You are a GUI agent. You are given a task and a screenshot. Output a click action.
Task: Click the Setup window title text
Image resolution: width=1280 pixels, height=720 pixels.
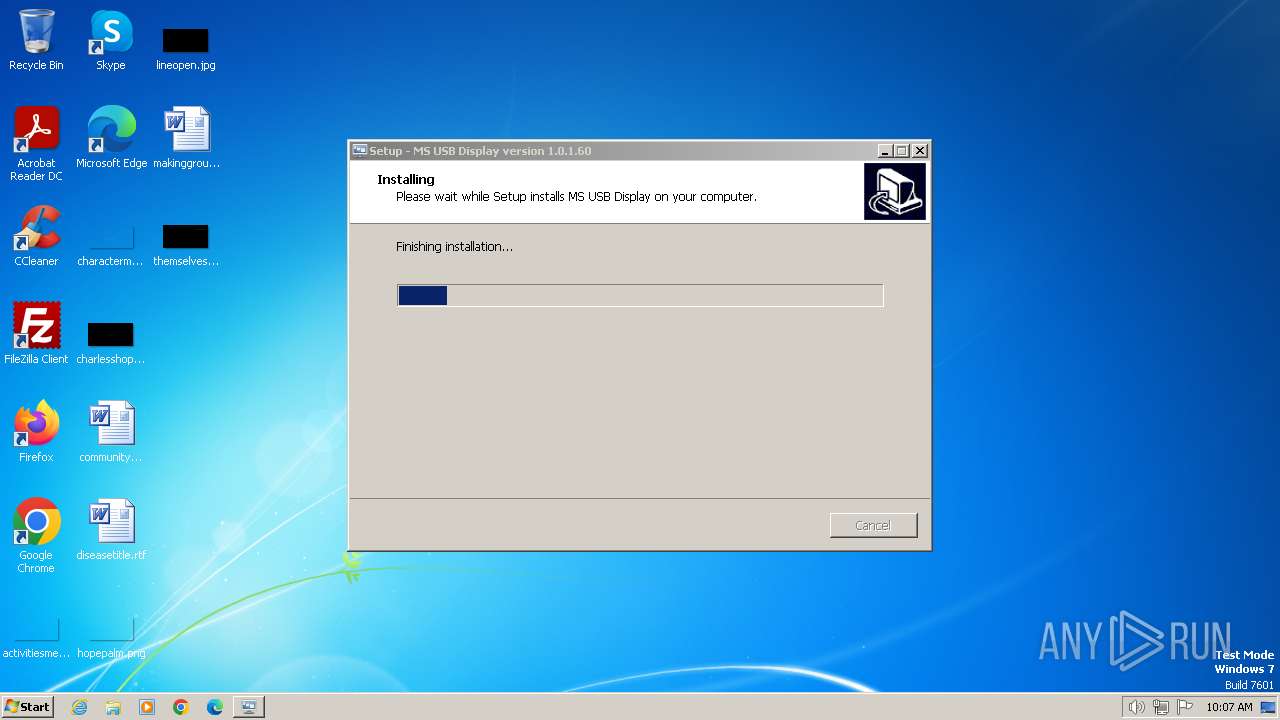[x=480, y=151]
